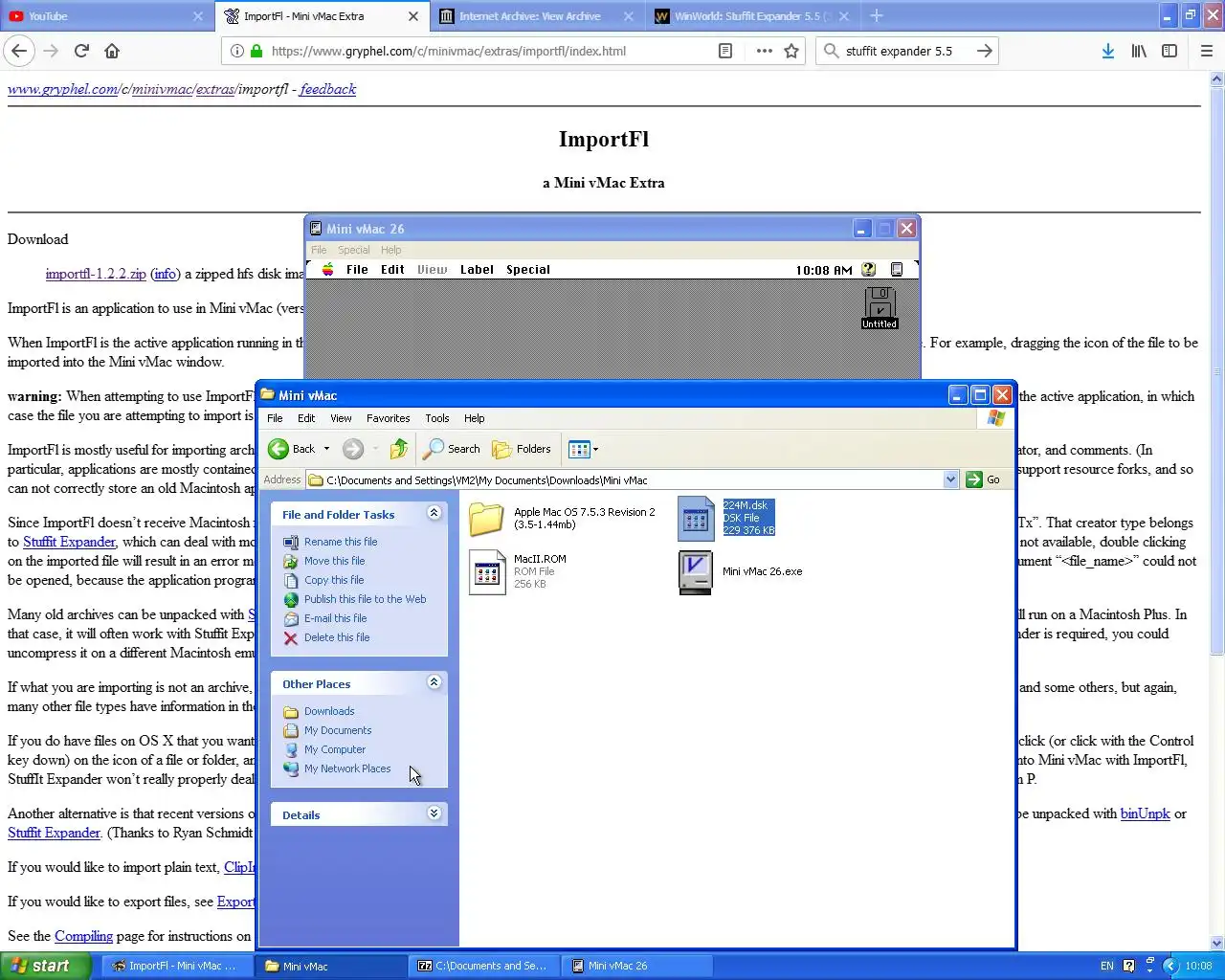
Task: Switch to the WinWorld Stuffit Expander tab
Action: pyautogui.click(x=752, y=15)
